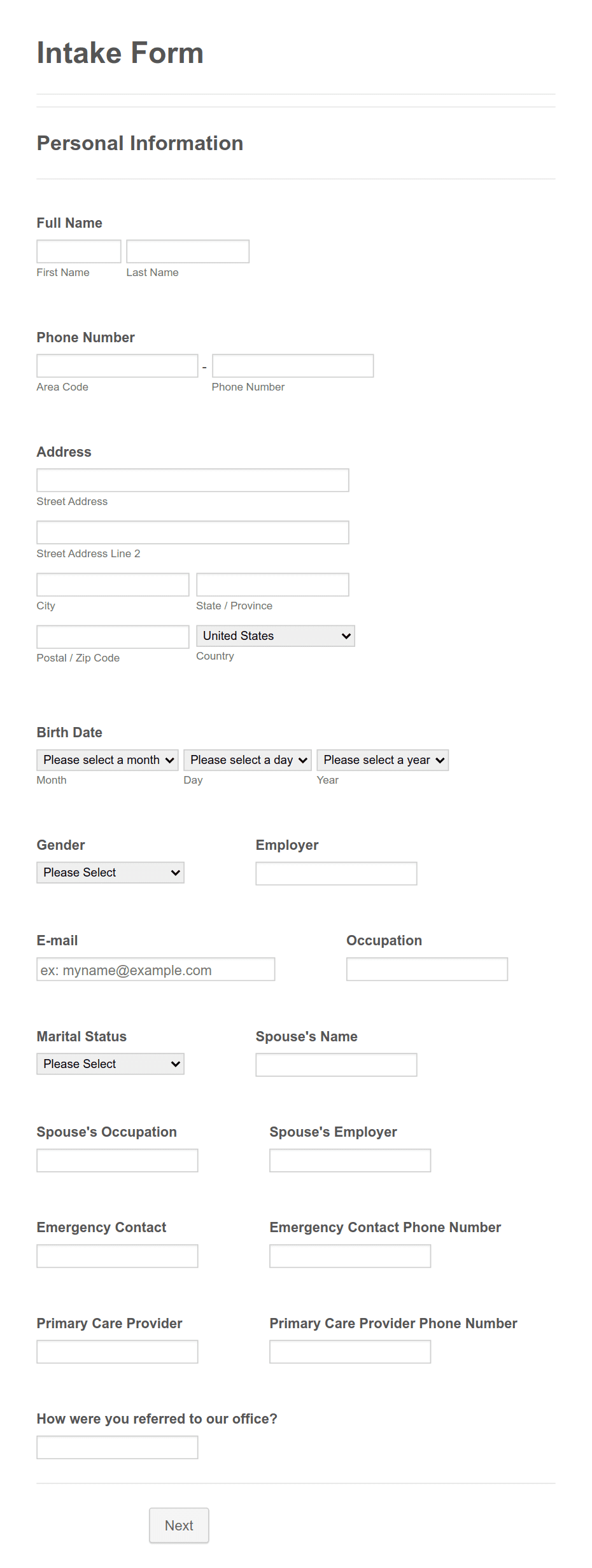Click the Street Address field
The width and height of the screenshot is (592, 1568).
coord(192,480)
